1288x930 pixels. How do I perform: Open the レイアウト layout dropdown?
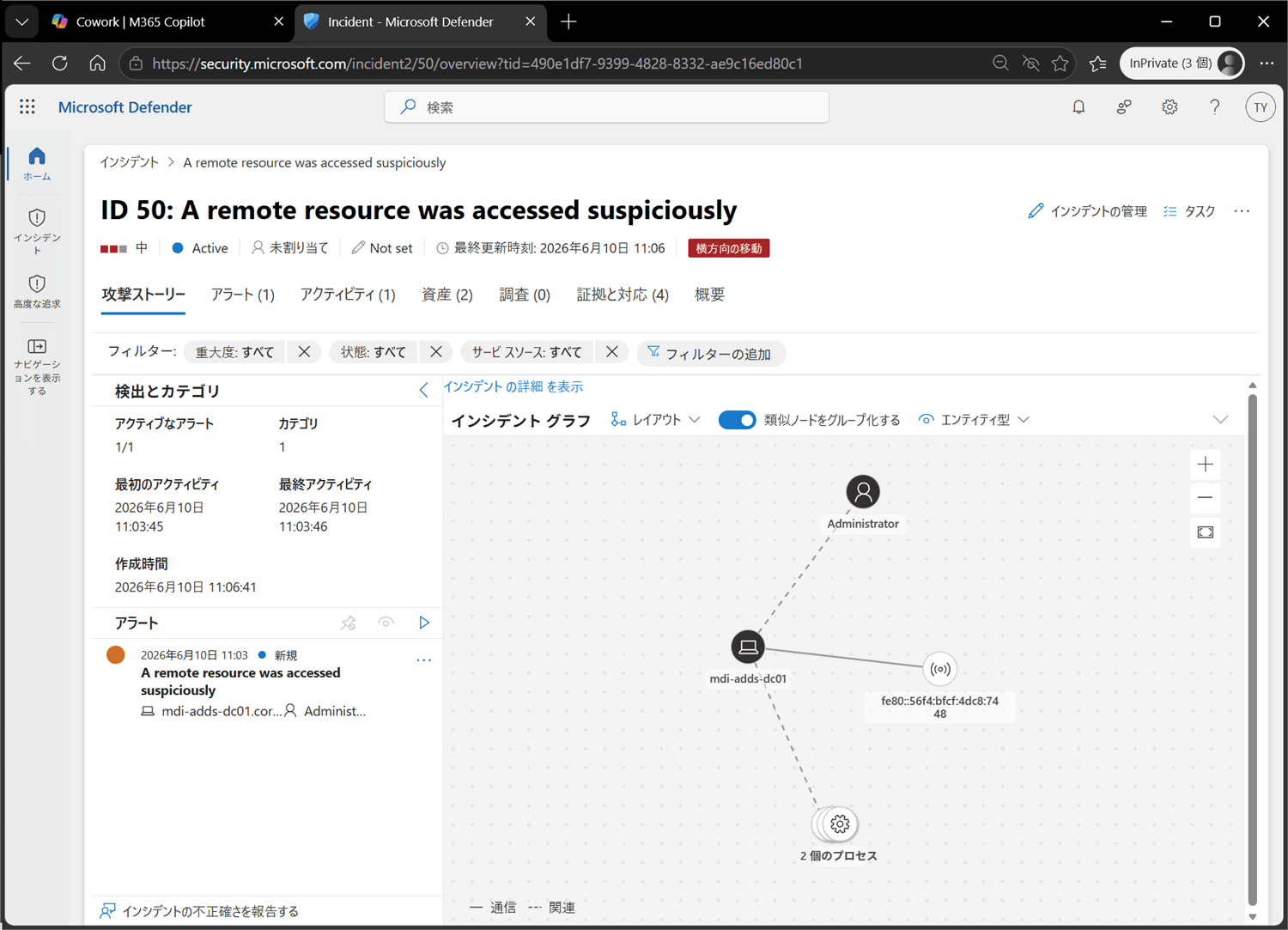pyautogui.click(x=655, y=420)
